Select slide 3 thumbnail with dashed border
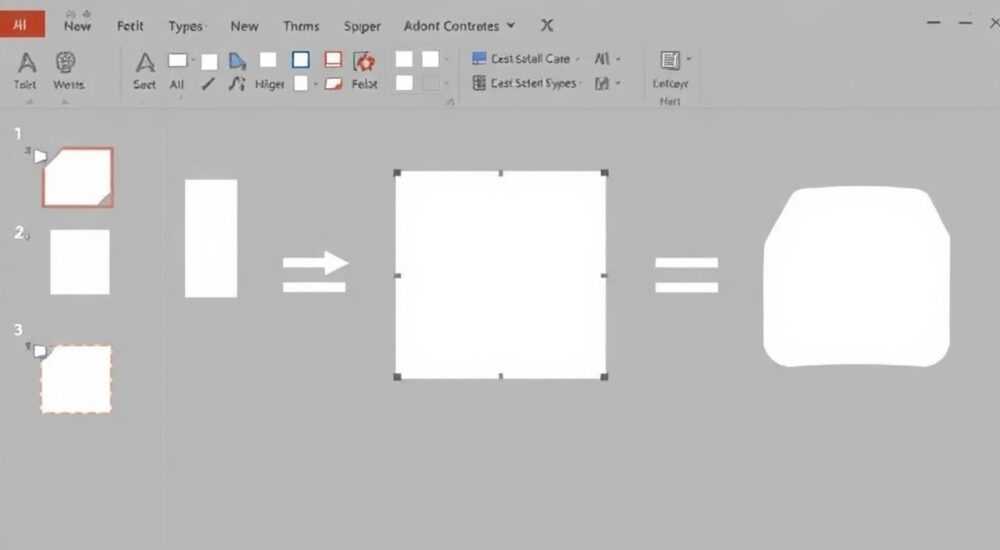The image size is (1000, 550). (77, 379)
